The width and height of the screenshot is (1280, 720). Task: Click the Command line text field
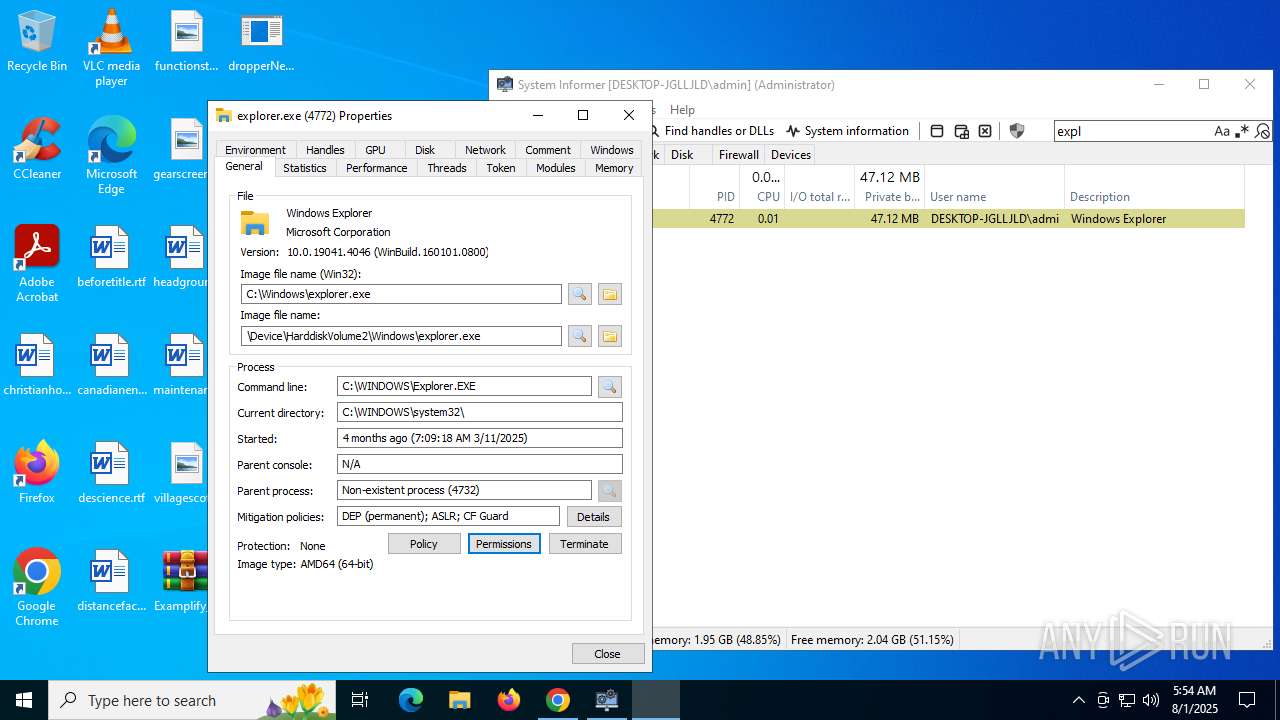(464, 386)
